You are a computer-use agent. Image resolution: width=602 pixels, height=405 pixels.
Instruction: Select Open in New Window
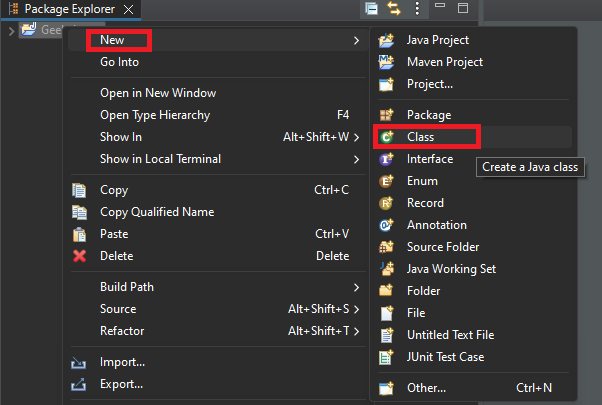[x=217, y=93]
